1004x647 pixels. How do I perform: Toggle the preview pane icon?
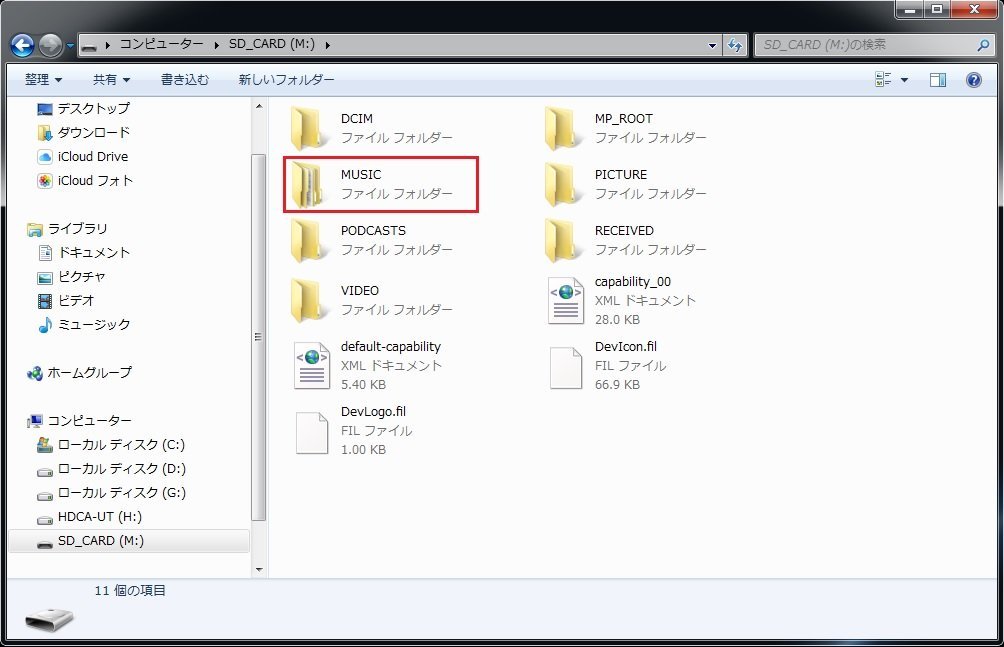tap(937, 80)
